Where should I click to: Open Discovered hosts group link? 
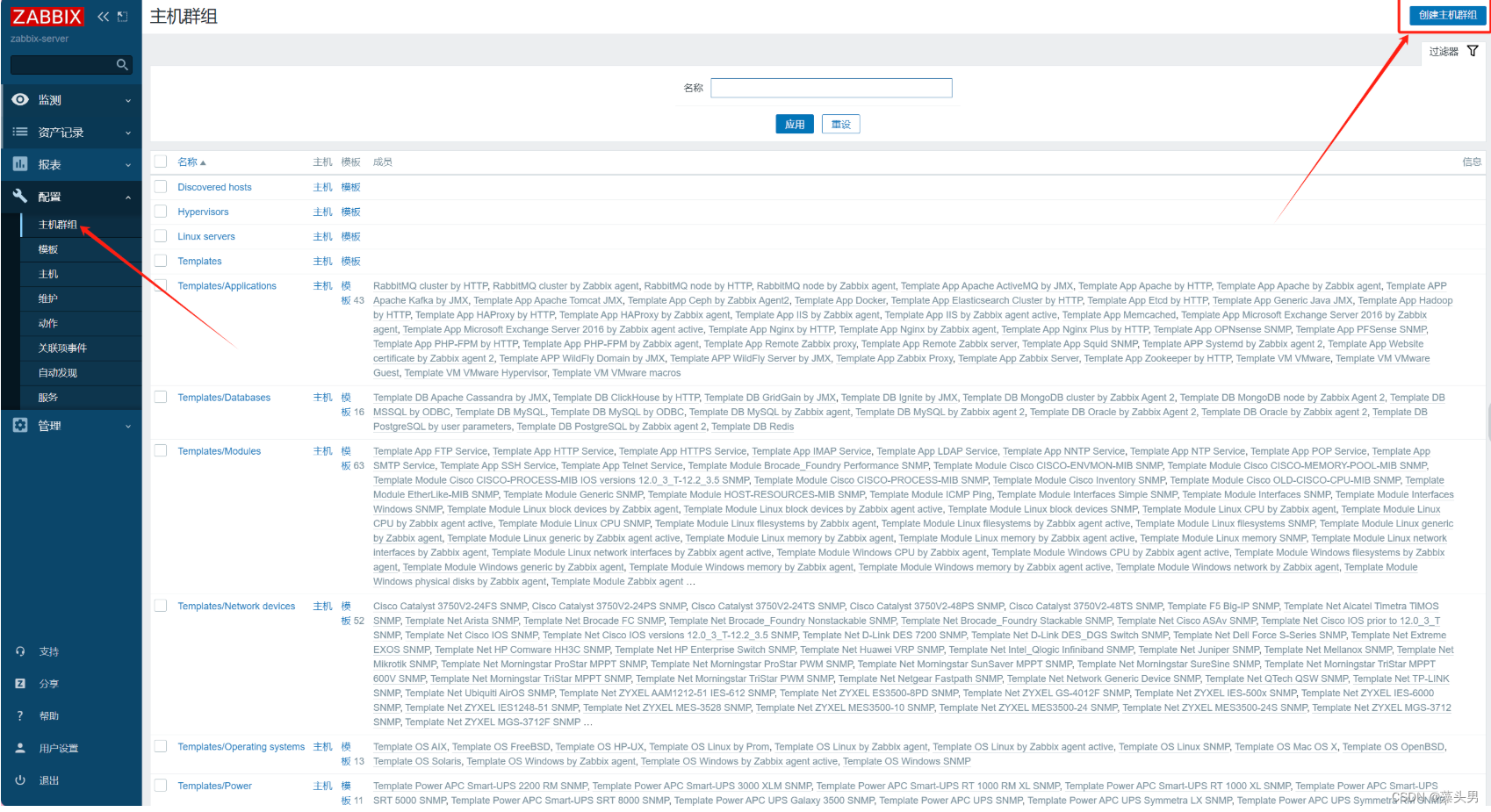214,187
